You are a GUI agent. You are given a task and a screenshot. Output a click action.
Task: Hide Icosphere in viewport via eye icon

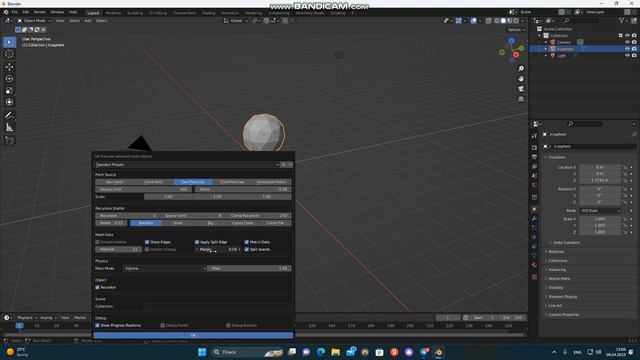pos(627,49)
